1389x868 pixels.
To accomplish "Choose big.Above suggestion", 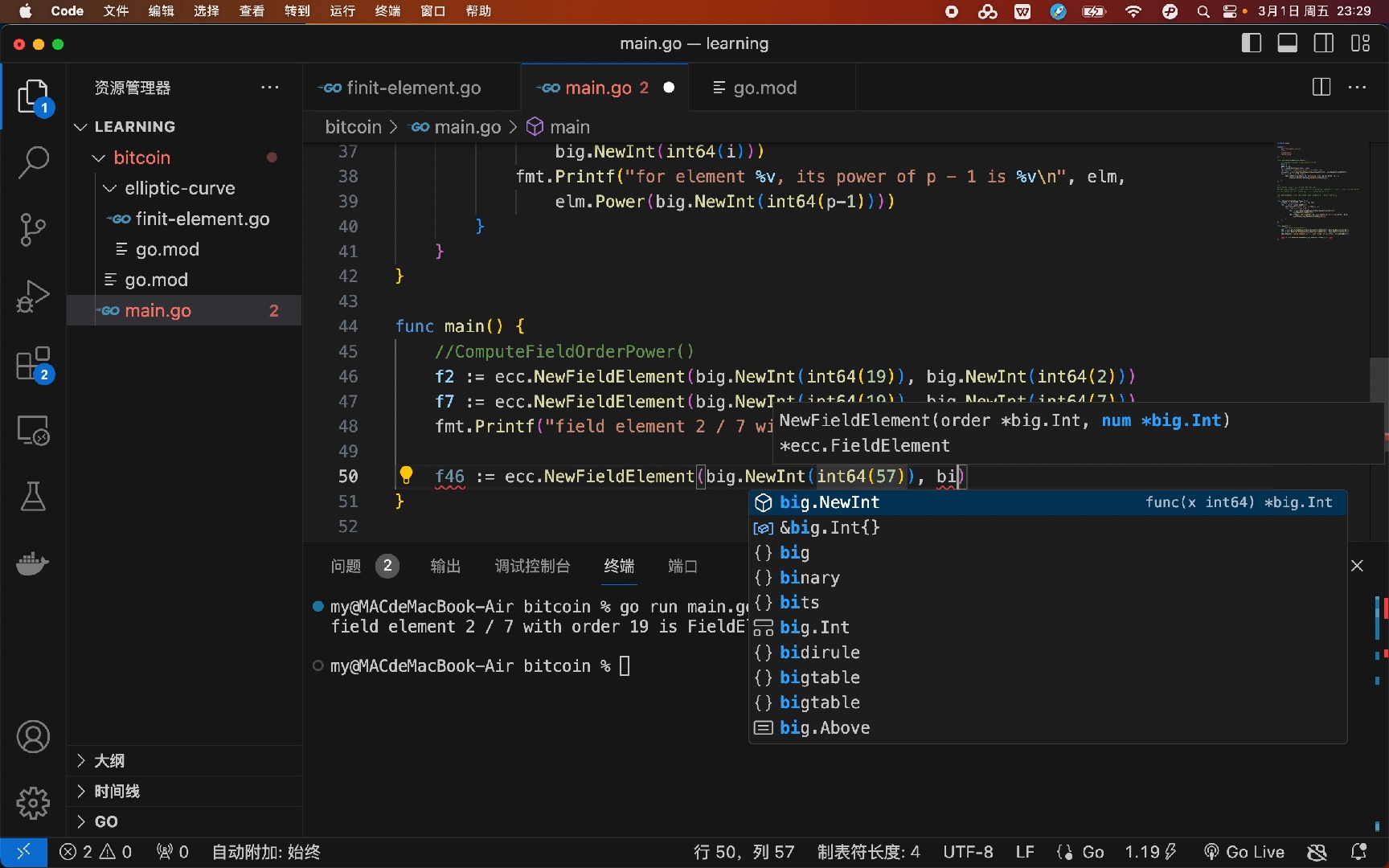I will [1047, 727].
